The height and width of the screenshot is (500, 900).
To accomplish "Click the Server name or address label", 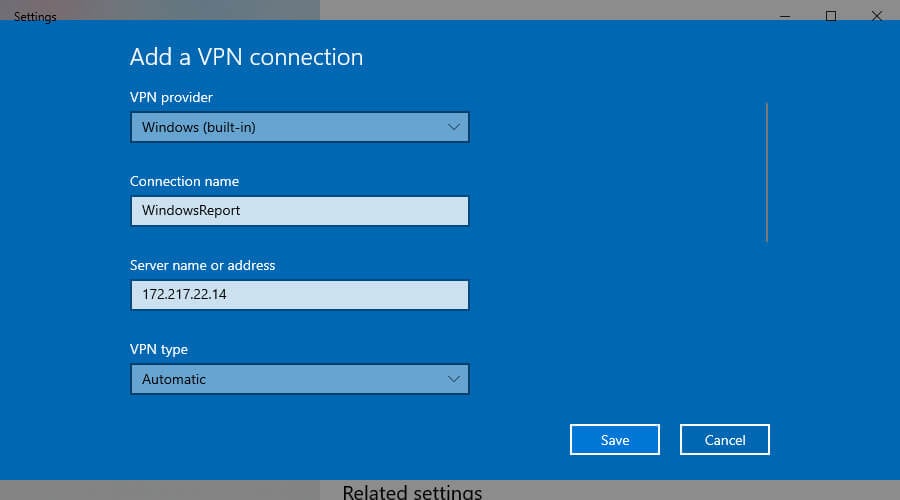I will (x=203, y=265).
